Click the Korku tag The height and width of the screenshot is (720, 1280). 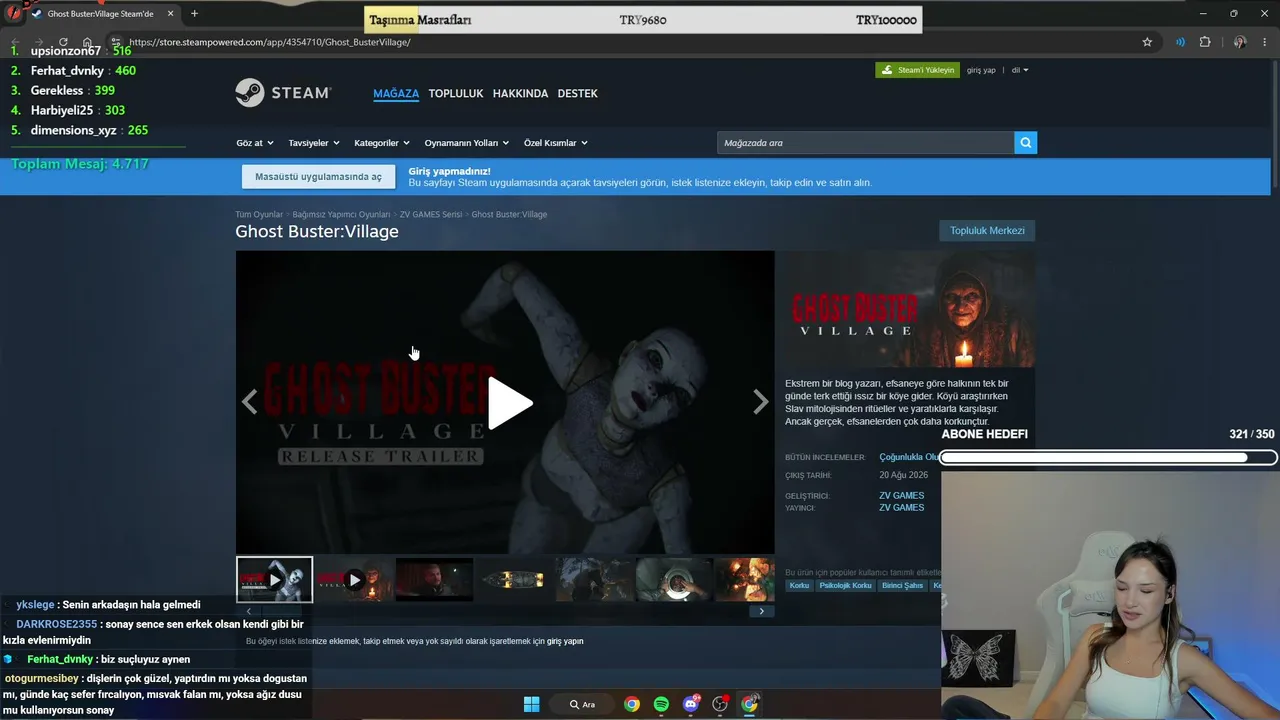[x=799, y=585]
